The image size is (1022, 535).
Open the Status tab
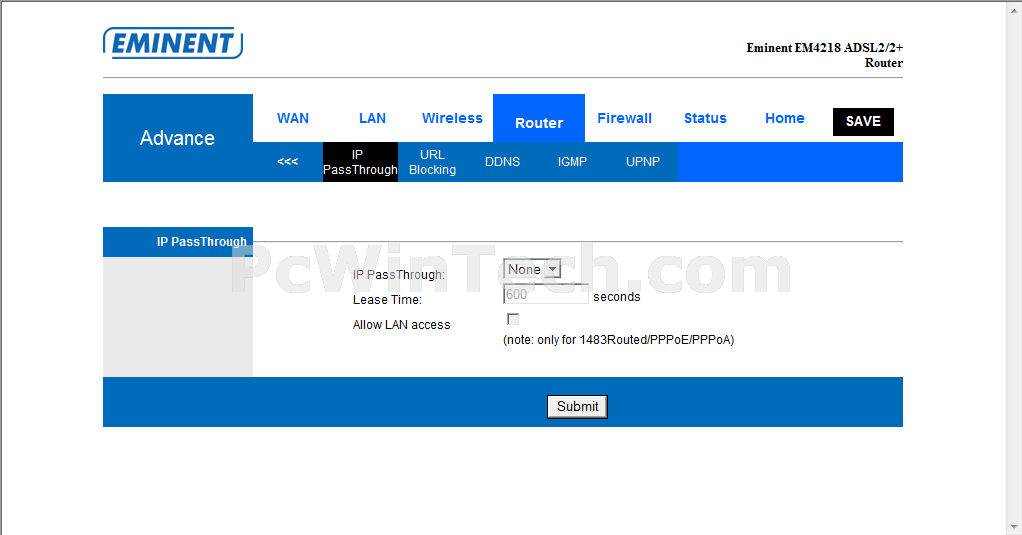(x=705, y=118)
